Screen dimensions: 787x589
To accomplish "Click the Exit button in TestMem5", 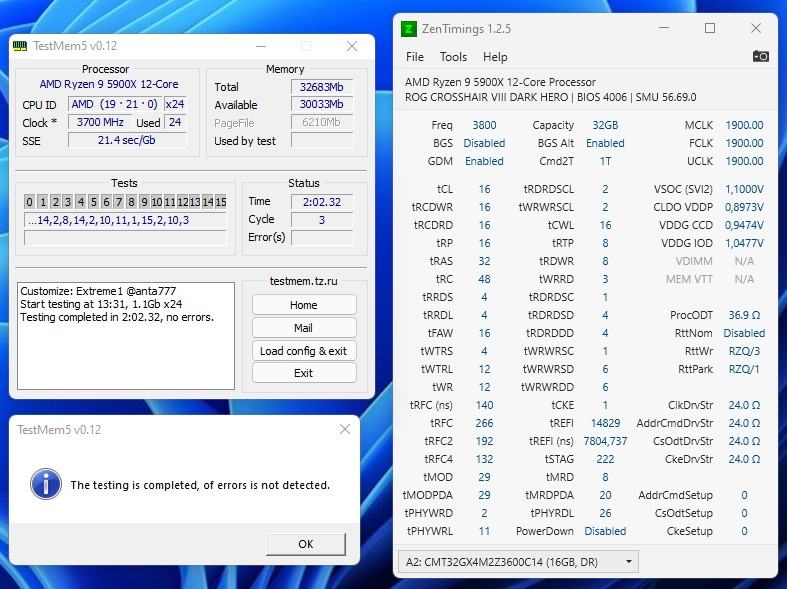I will pyautogui.click(x=304, y=373).
